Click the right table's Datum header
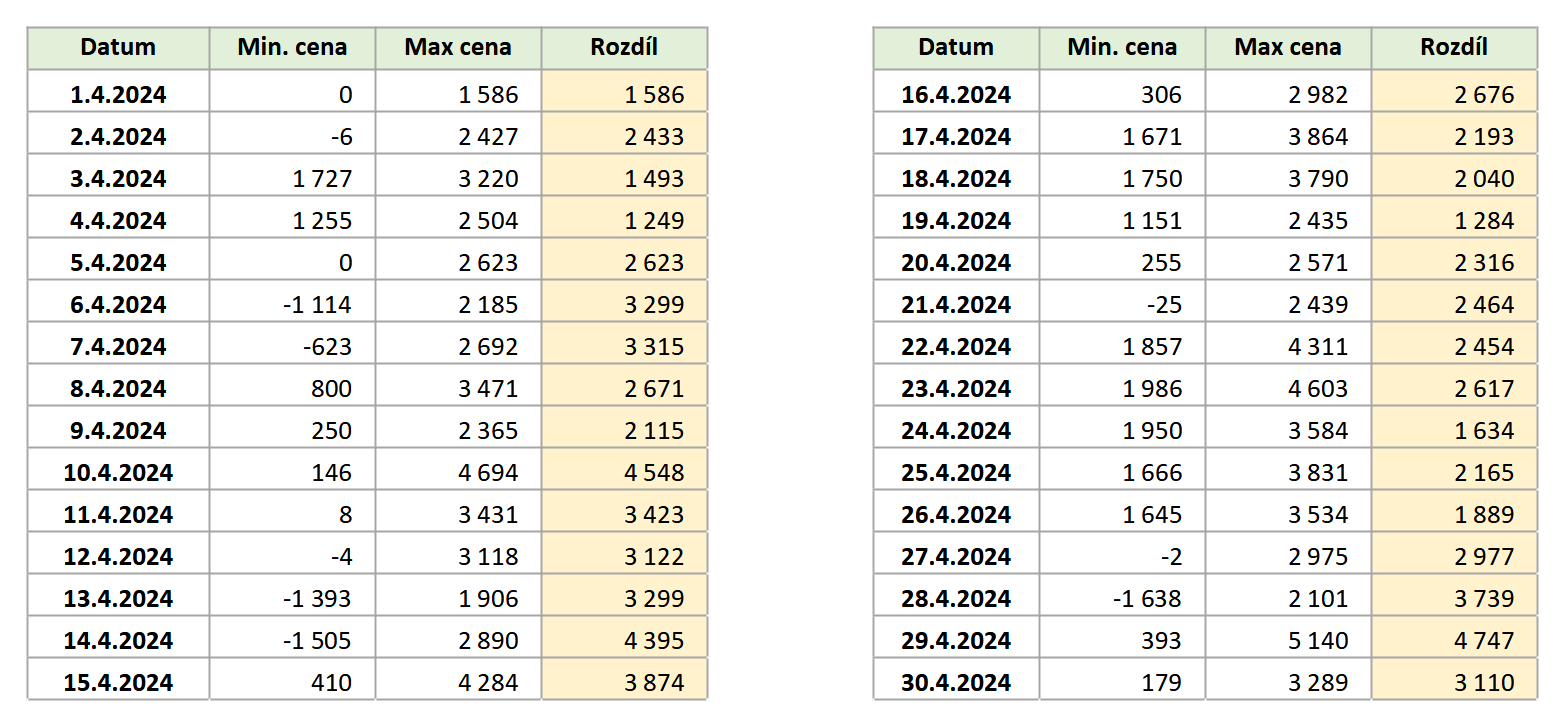1563x727 pixels. pyautogui.click(x=956, y=47)
